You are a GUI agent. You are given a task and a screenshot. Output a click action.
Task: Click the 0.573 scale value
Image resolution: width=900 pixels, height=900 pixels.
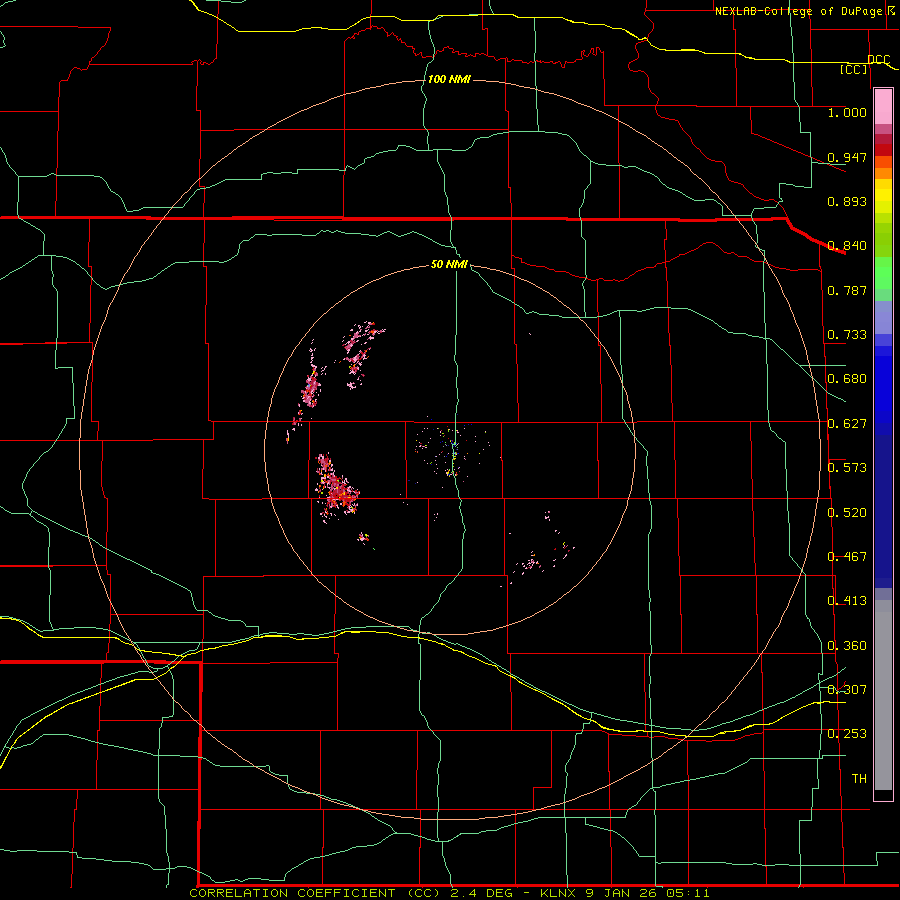(847, 468)
